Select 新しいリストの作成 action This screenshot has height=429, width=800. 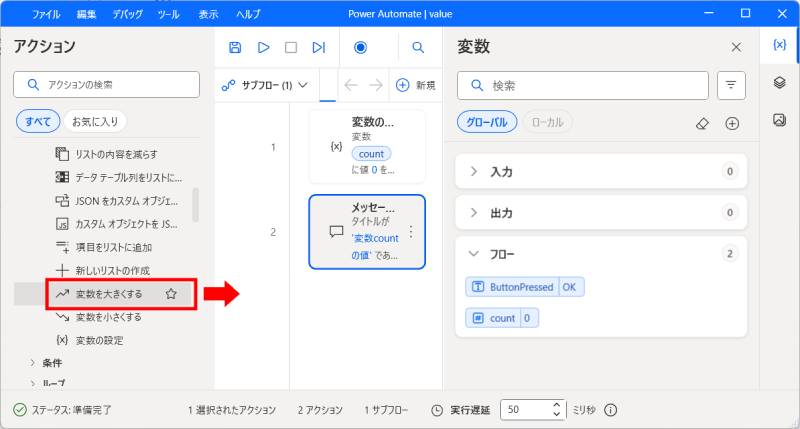point(102,270)
